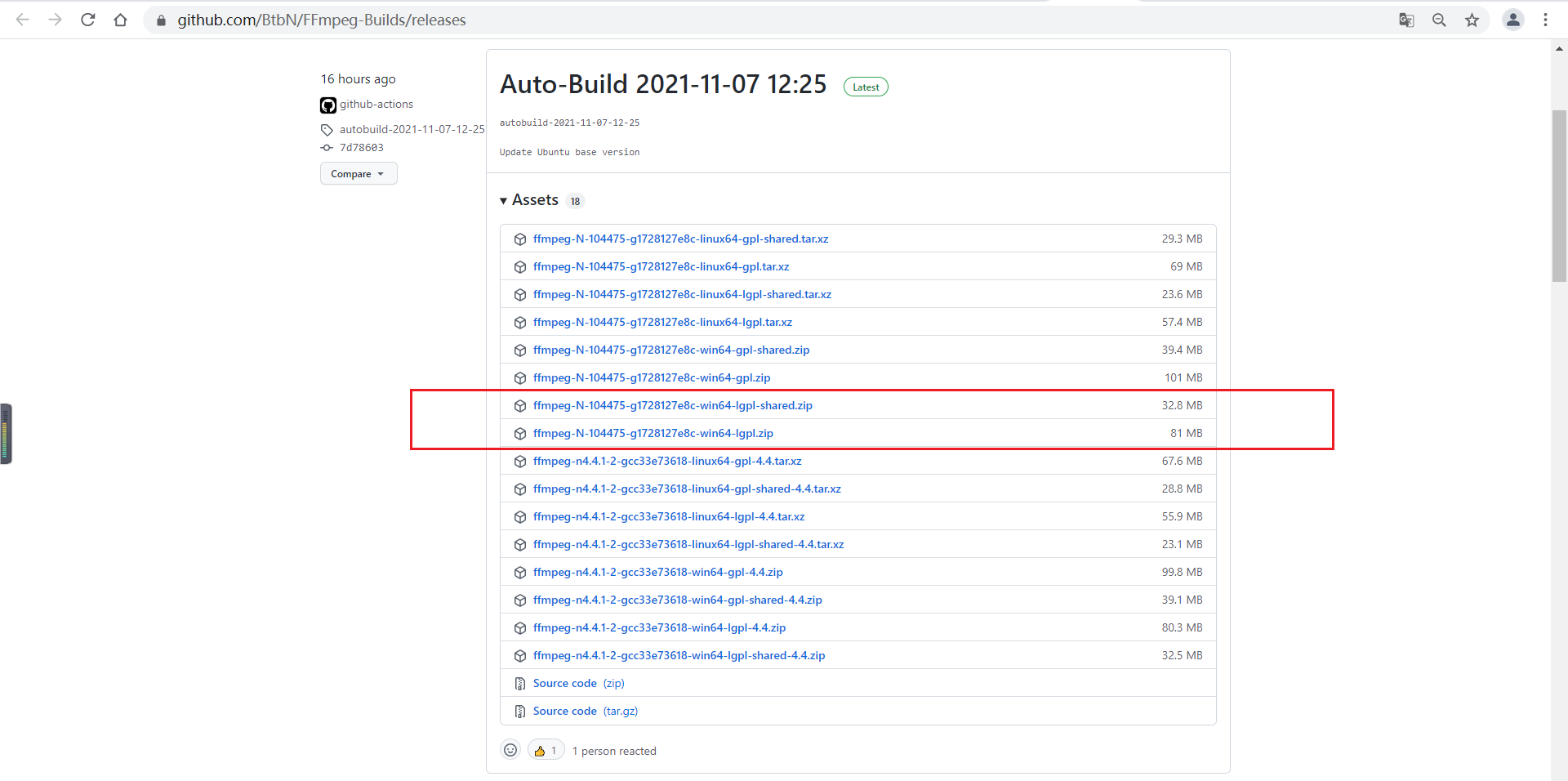Open the browser profile avatar
Image resolution: width=1568 pixels, height=781 pixels.
(x=1513, y=20)
